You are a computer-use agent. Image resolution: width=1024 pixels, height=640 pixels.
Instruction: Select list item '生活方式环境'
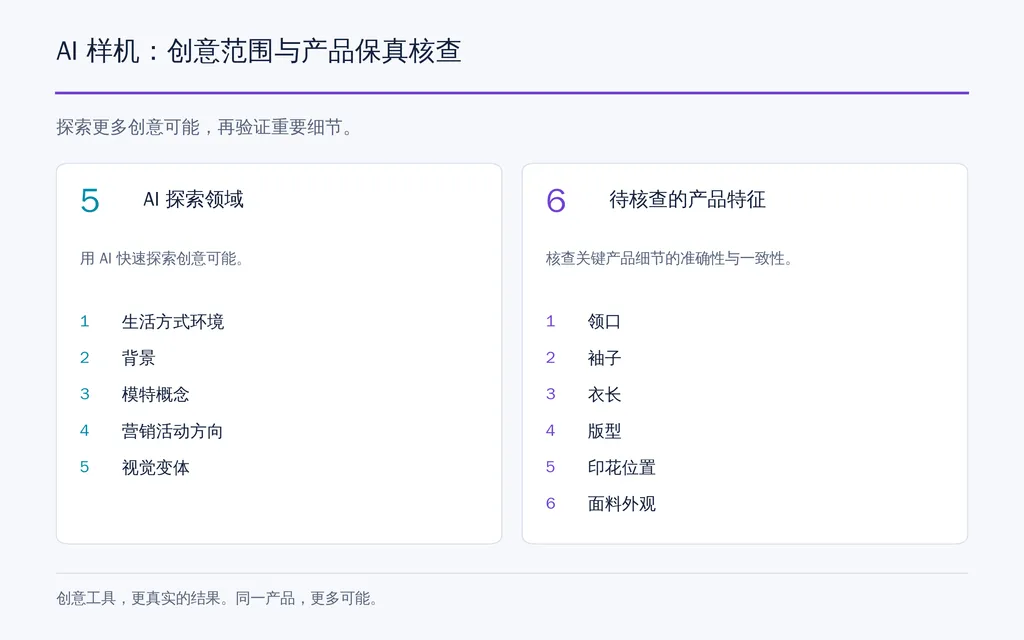173,321
